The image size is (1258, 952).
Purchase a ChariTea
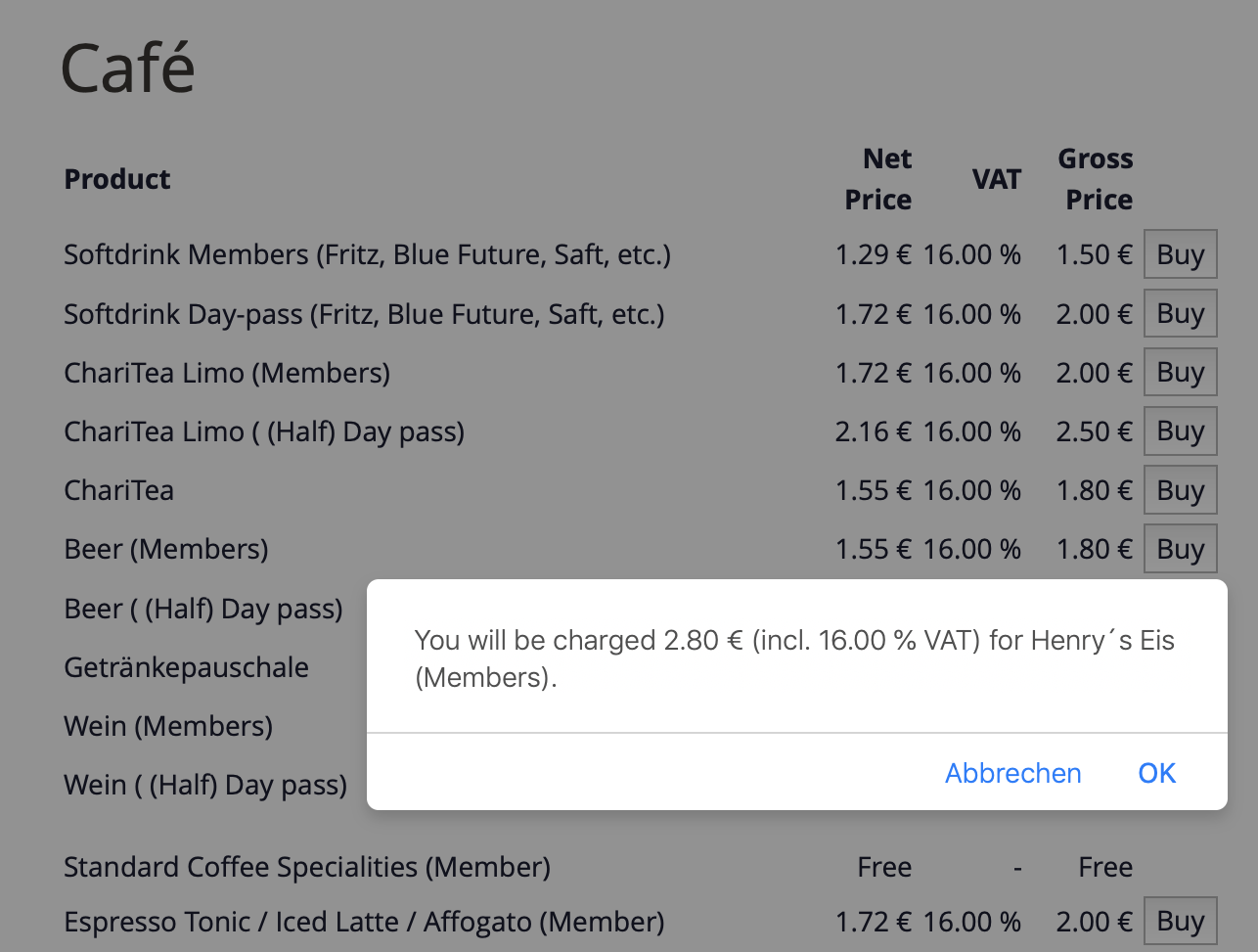(1180, 489)
